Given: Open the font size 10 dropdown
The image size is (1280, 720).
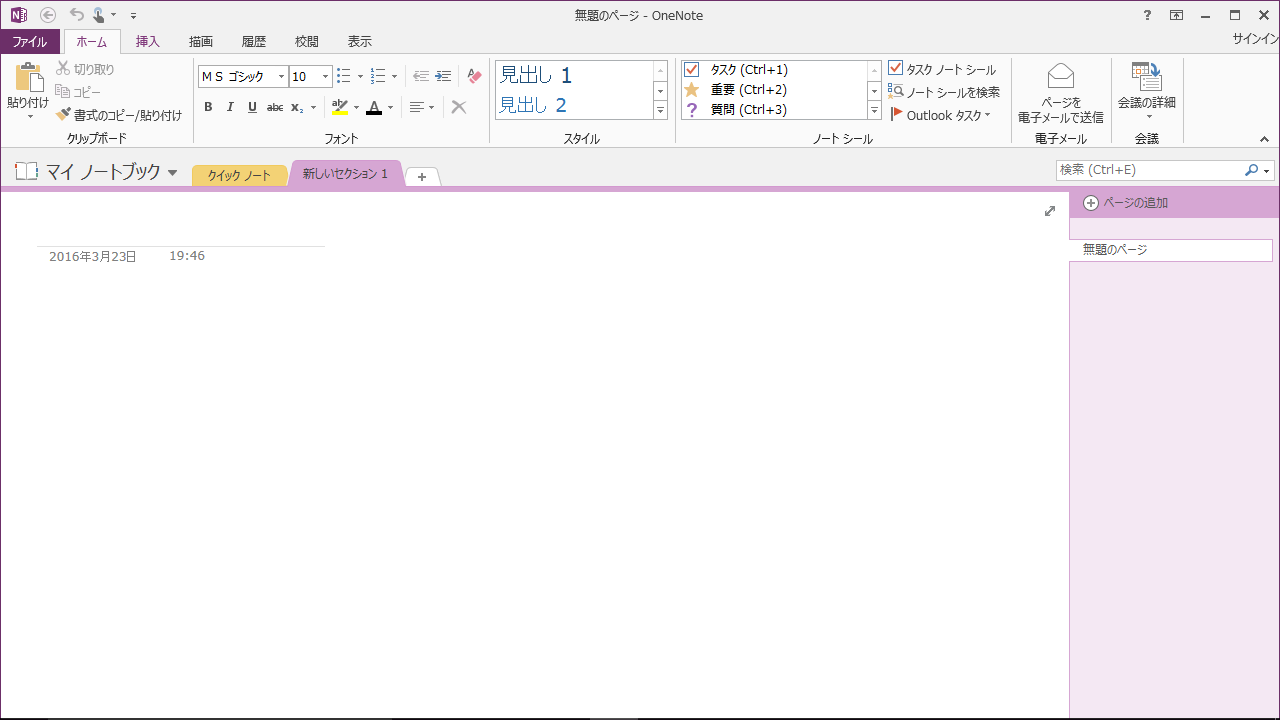Looking at the screenshot, I should pos(325,76).
